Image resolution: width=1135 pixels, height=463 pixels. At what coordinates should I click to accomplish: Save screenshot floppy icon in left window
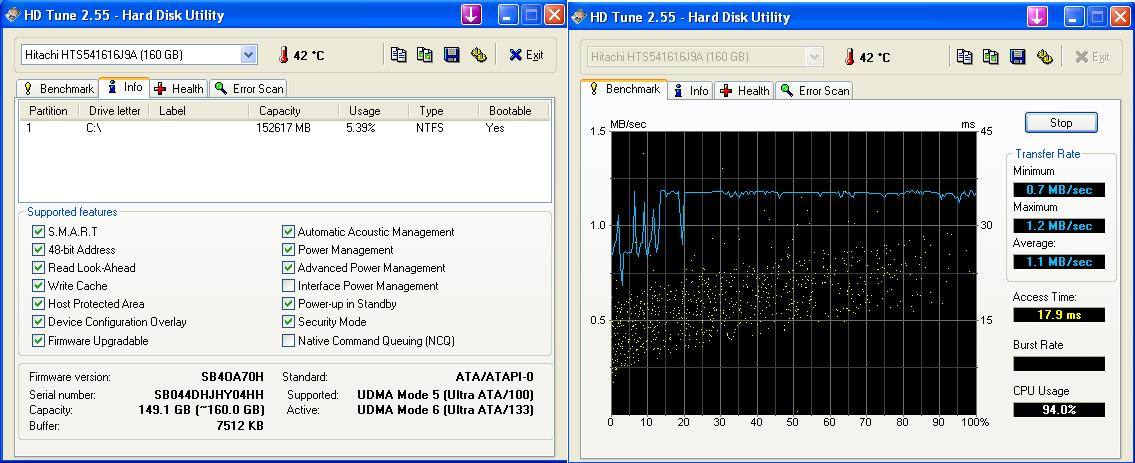pos(452,55)
